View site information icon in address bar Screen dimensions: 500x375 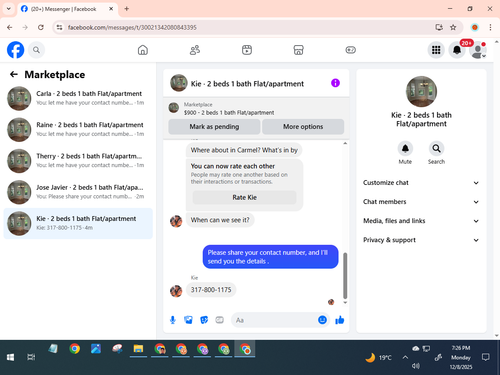click(x=59, y=27)
